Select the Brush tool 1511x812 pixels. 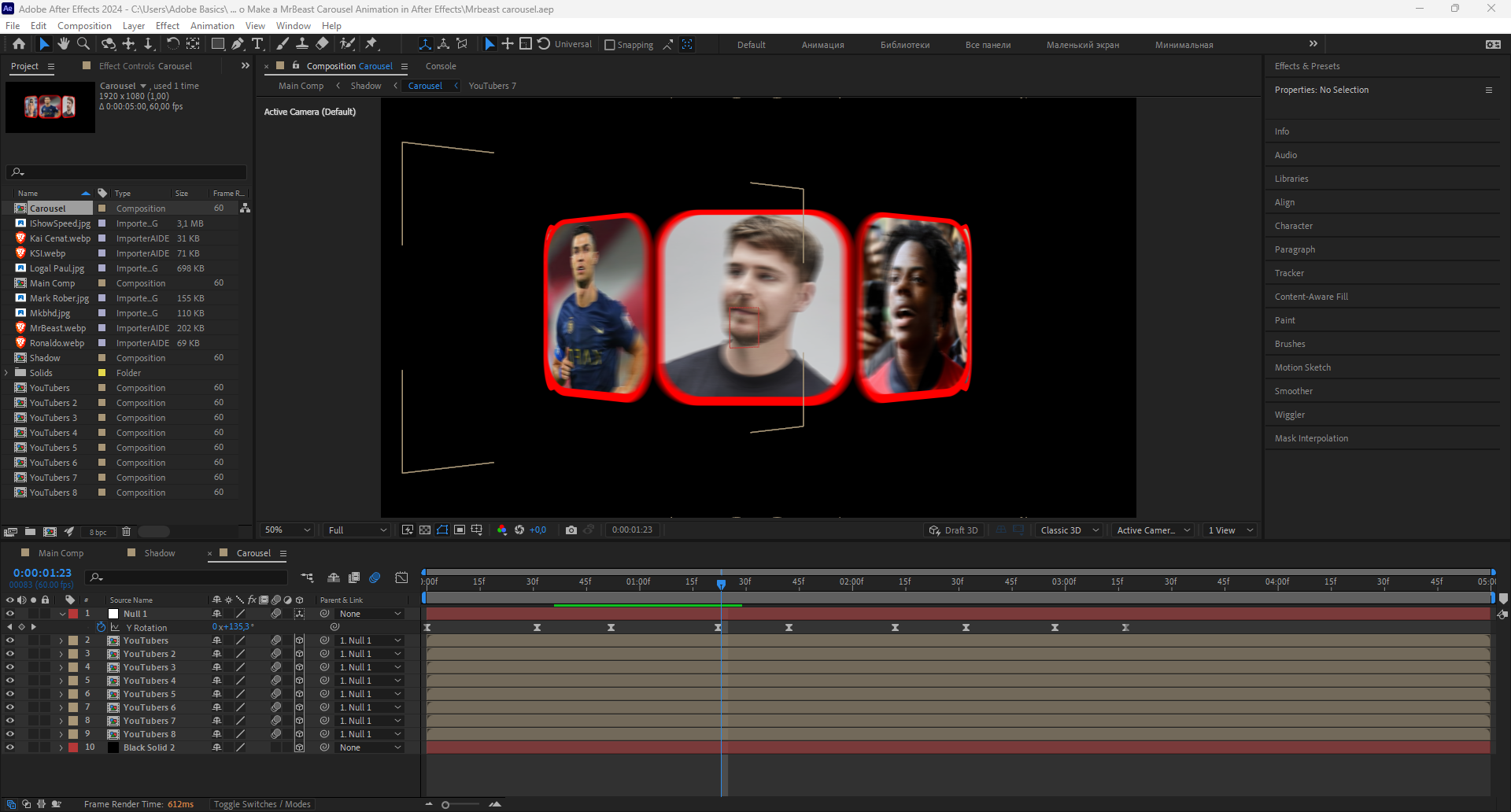point(283,44)
